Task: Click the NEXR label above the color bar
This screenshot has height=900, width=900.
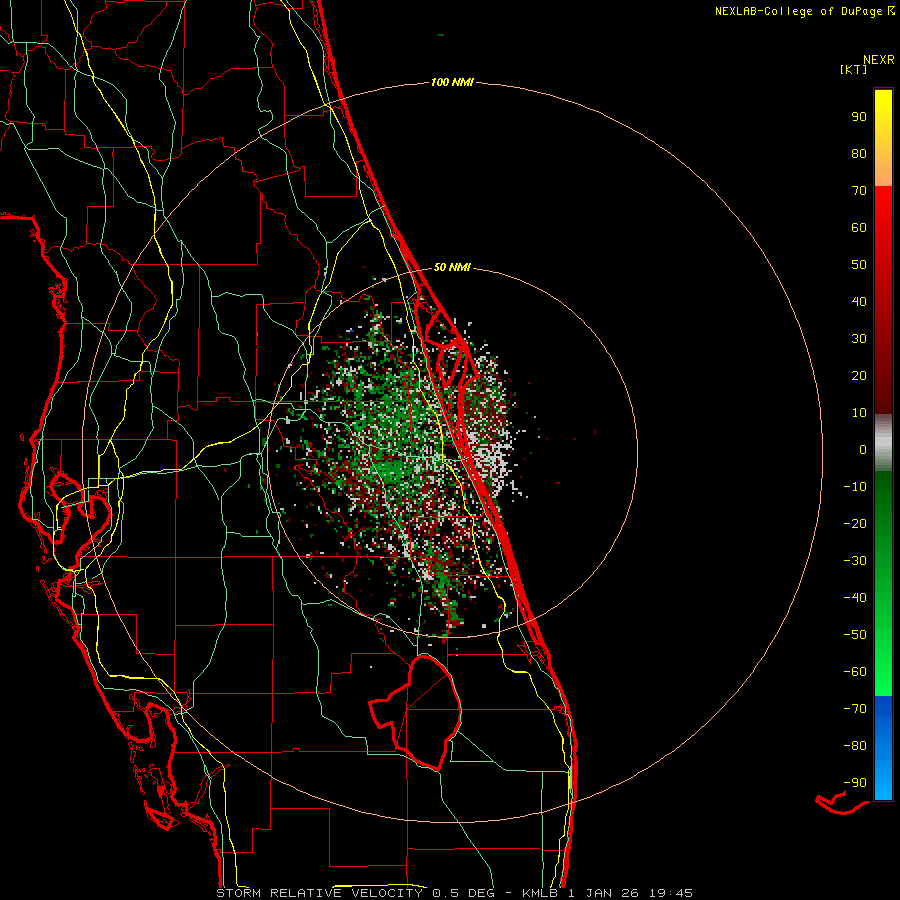Action: tap(879, 60)
